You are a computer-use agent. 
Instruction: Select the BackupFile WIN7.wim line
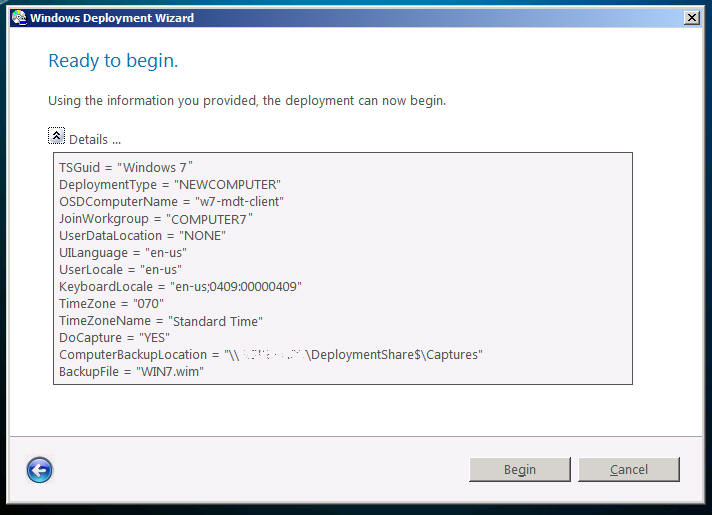pyautogui.click(x=125, y=371)
